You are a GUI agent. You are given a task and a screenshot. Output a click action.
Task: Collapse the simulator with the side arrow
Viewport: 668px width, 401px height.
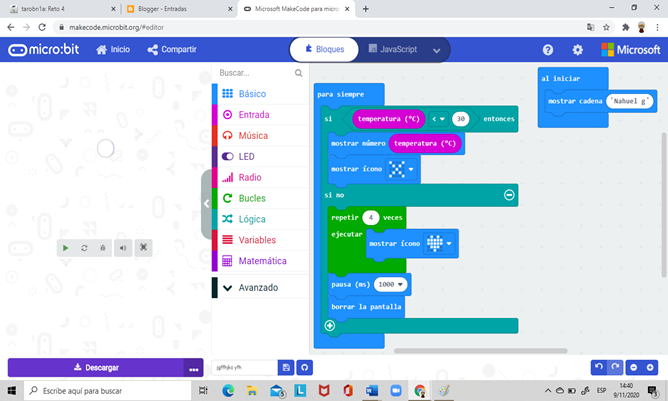[206, 204]
